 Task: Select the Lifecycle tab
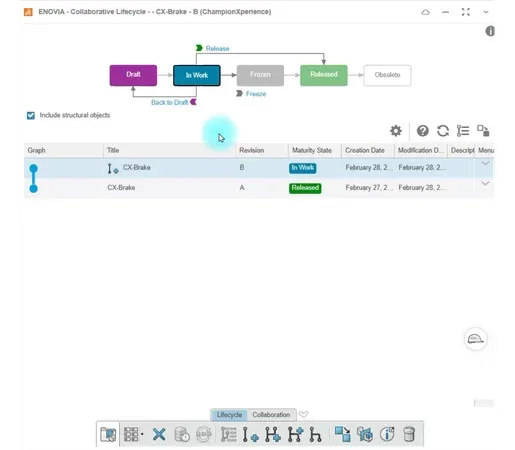click(229, 415)
